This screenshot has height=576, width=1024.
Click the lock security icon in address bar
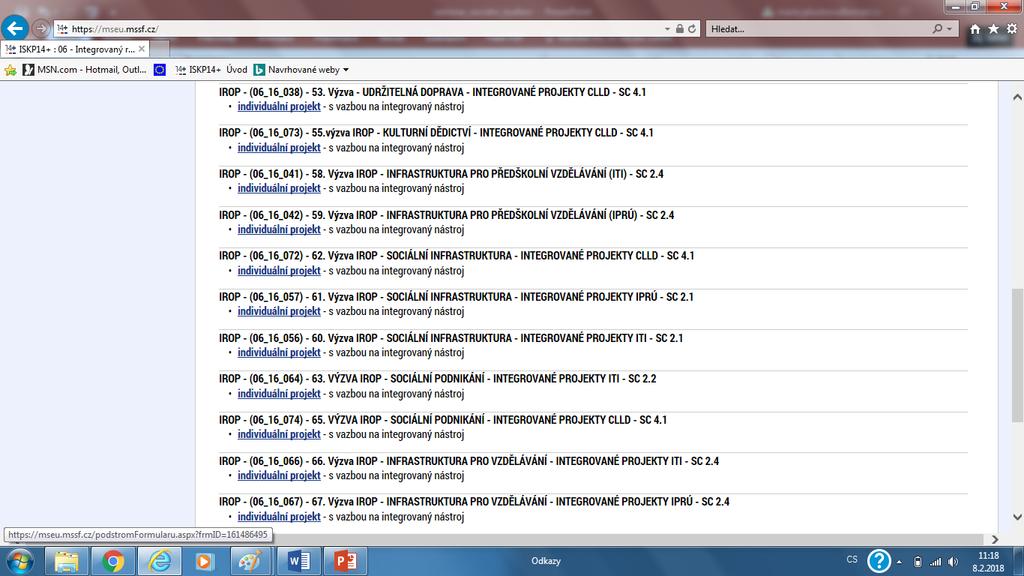[680, 29]
